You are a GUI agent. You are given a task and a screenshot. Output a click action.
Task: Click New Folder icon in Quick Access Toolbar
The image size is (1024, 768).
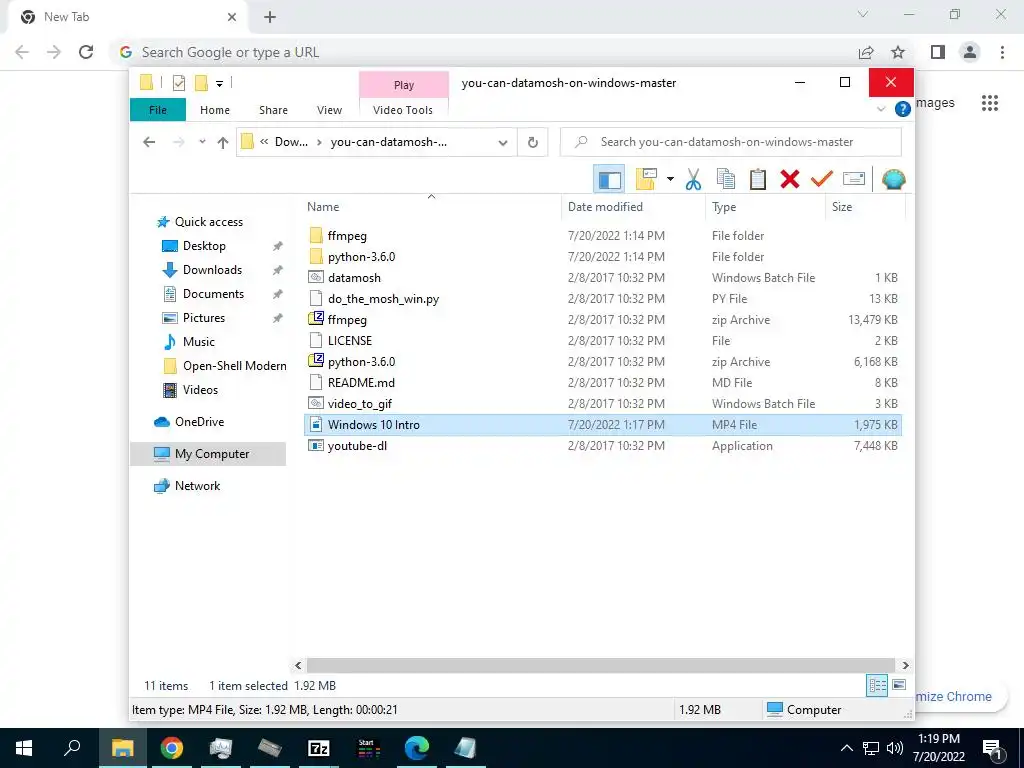201,83
